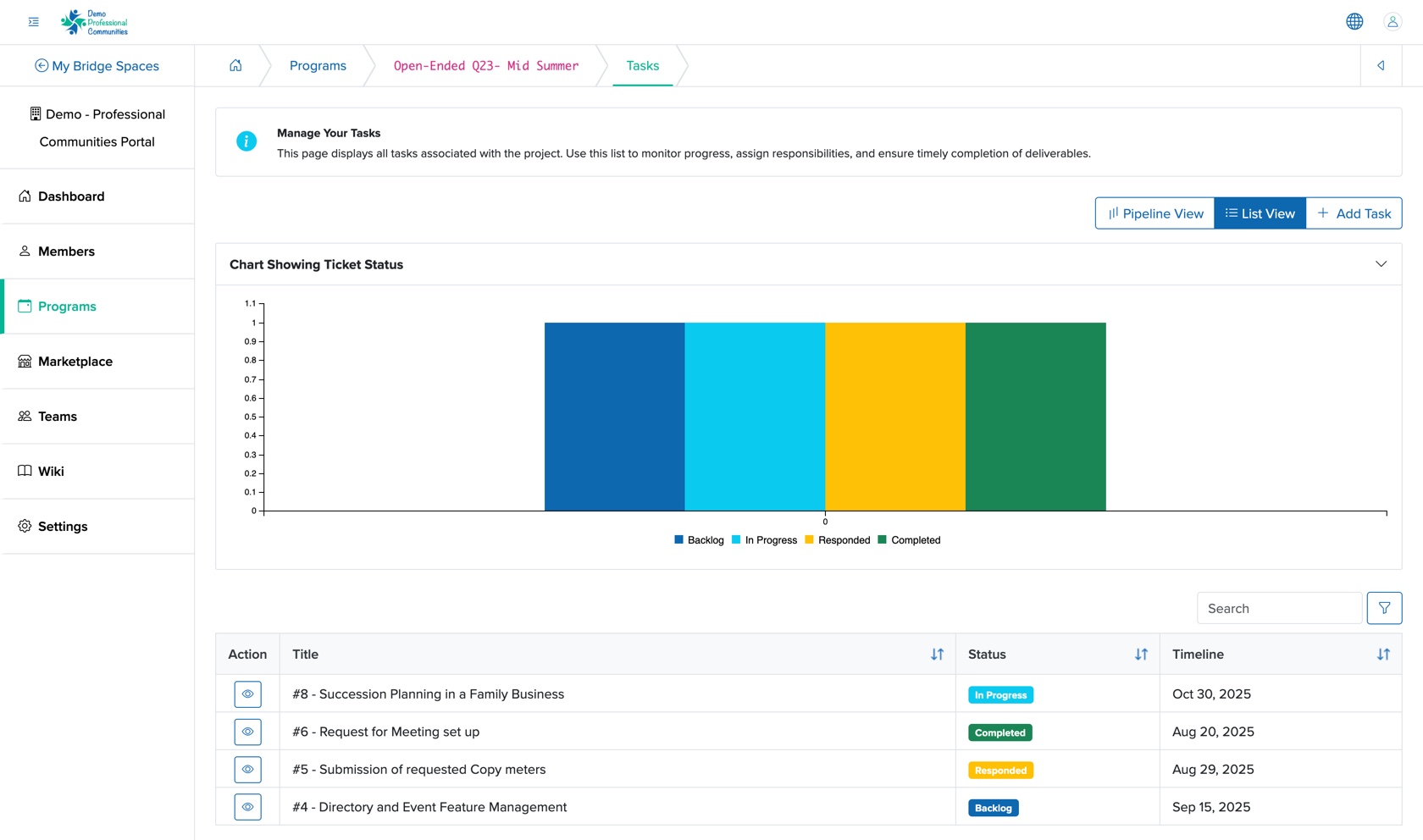
Task: Click the Action column header
Action: coord(247,655)
